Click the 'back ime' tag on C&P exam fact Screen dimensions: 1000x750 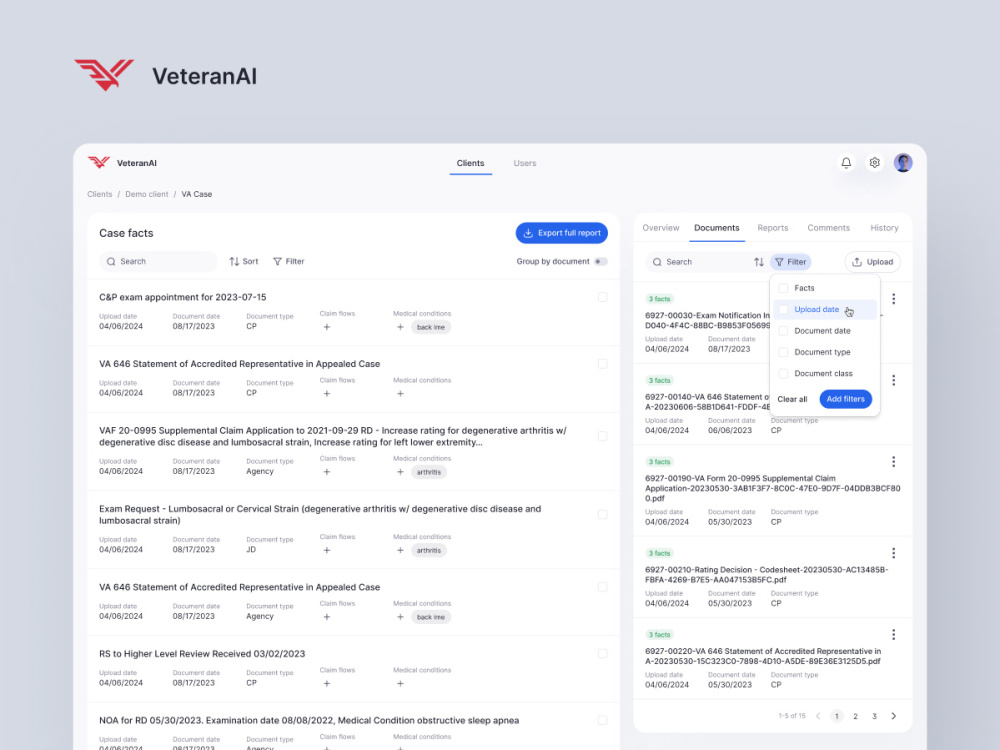tap(430, 327)
